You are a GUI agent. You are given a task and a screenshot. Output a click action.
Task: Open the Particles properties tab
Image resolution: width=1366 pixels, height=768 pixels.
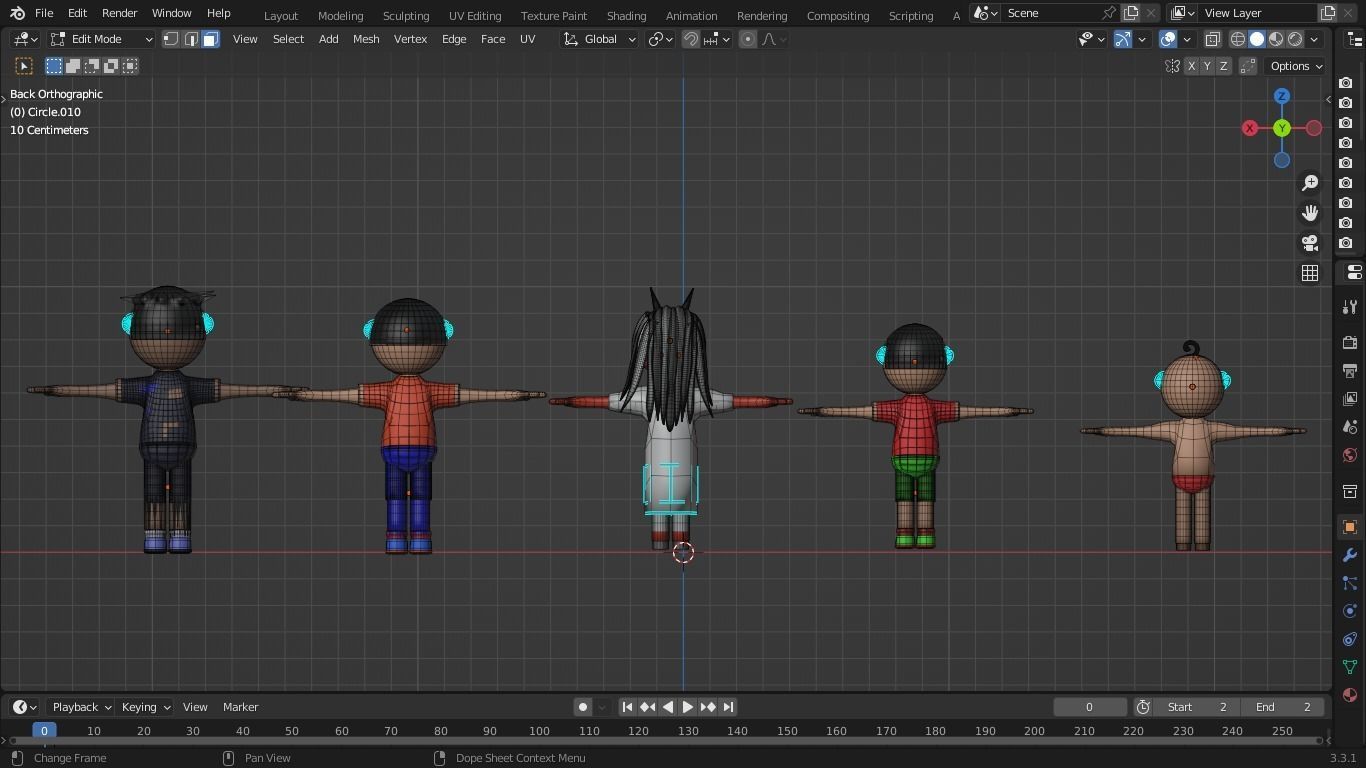click(x=1350, y=583)
